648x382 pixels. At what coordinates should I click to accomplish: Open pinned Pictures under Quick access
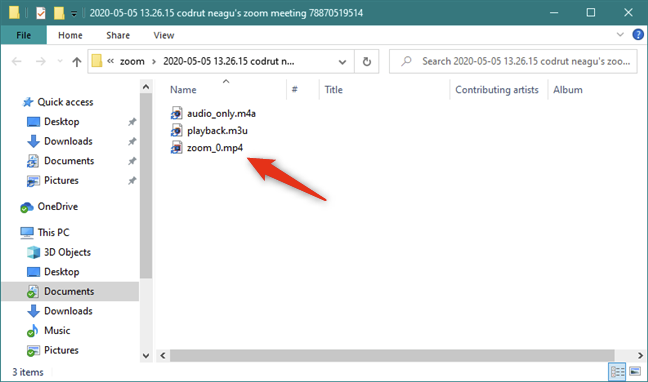point(61,181)
